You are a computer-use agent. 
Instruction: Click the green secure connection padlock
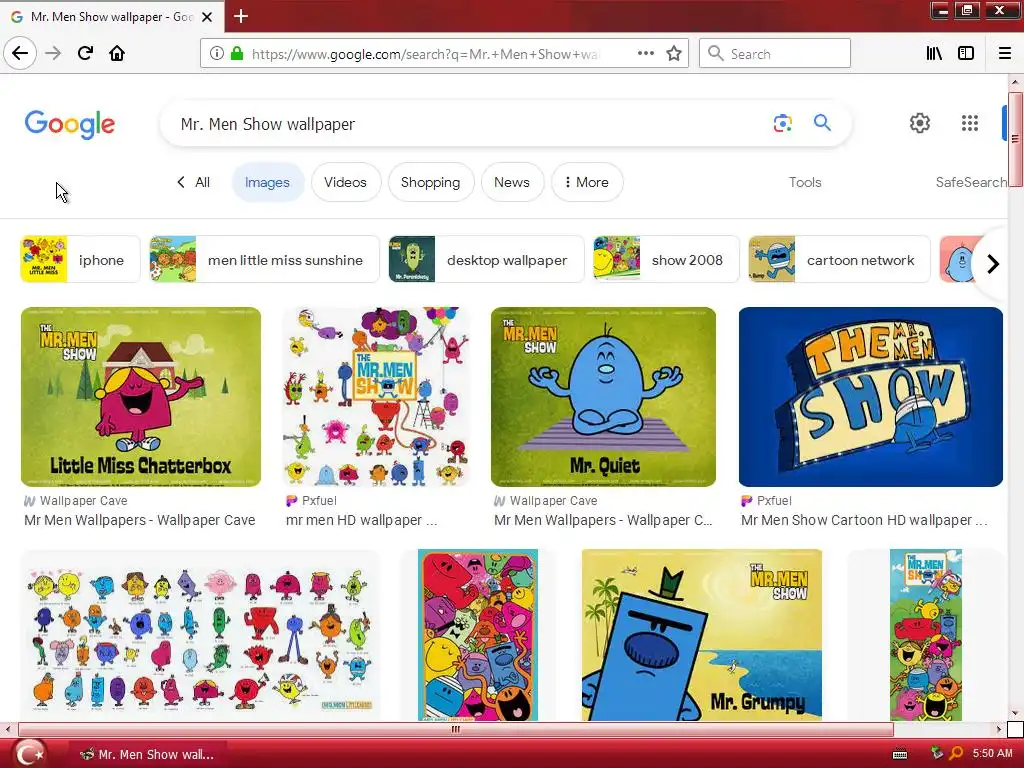pos(237,54)
